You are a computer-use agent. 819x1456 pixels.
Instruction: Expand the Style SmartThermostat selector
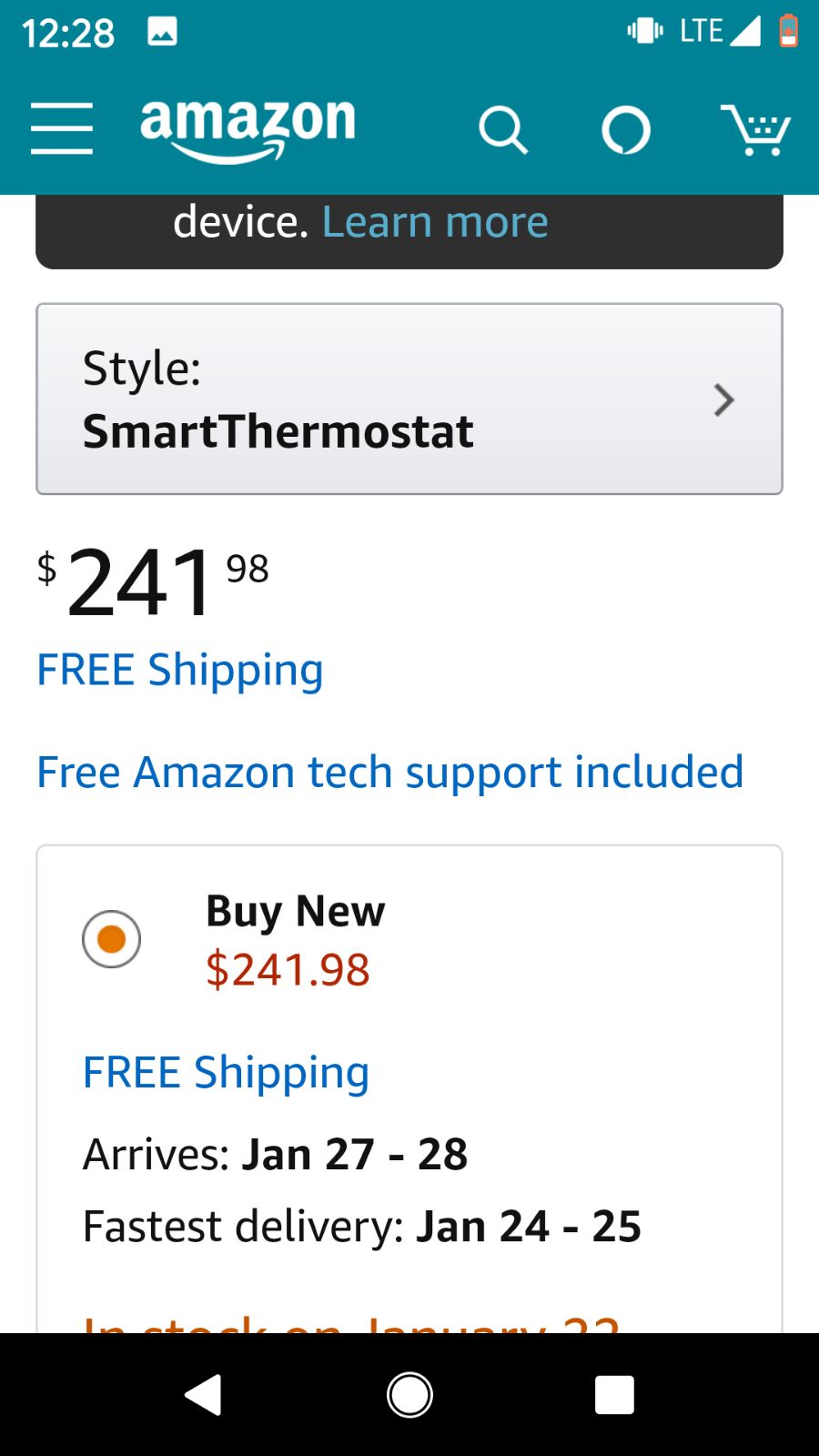click(x=409, y=399)
